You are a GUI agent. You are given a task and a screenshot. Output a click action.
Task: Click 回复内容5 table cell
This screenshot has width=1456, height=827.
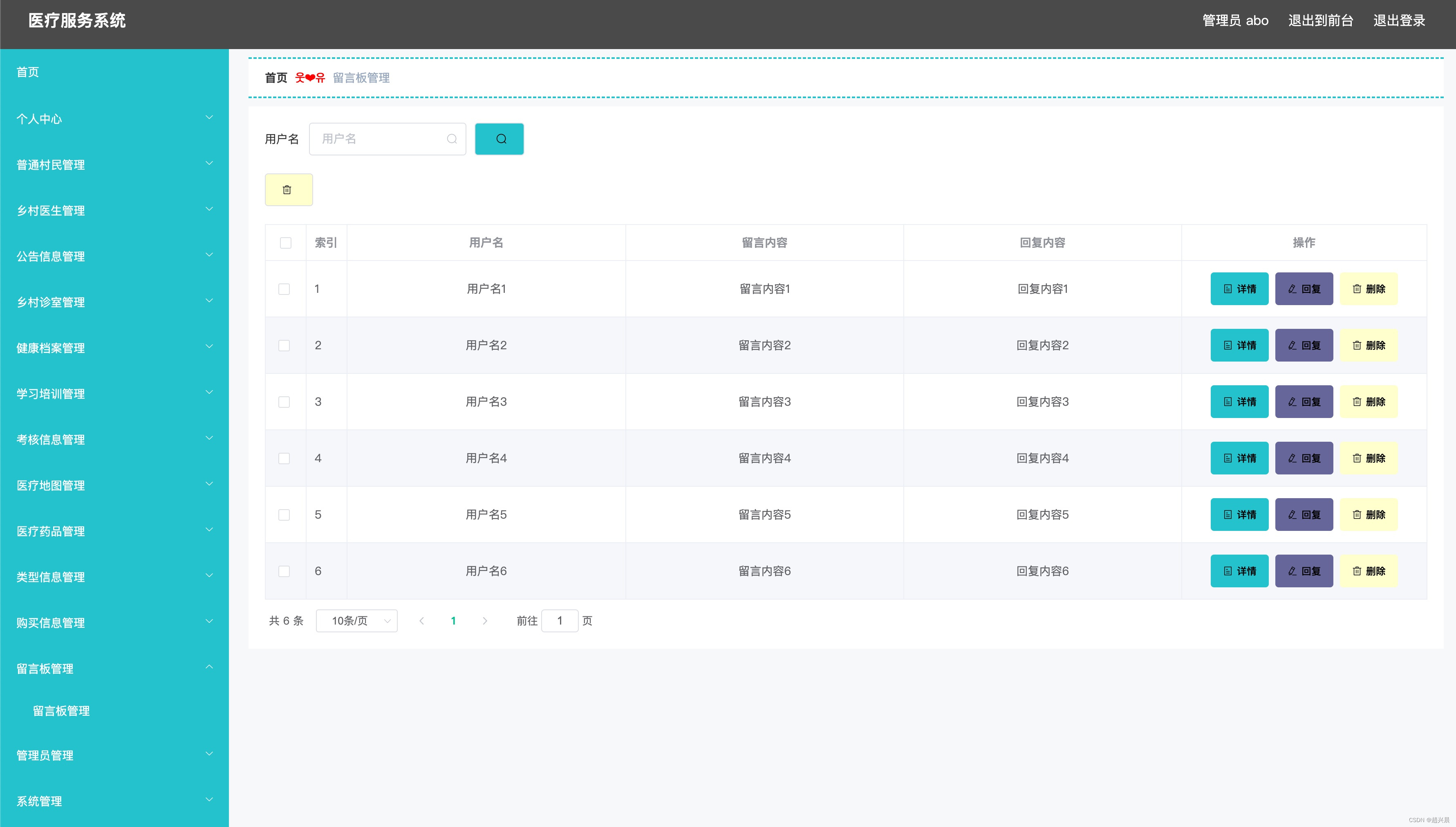(1042, 515)
